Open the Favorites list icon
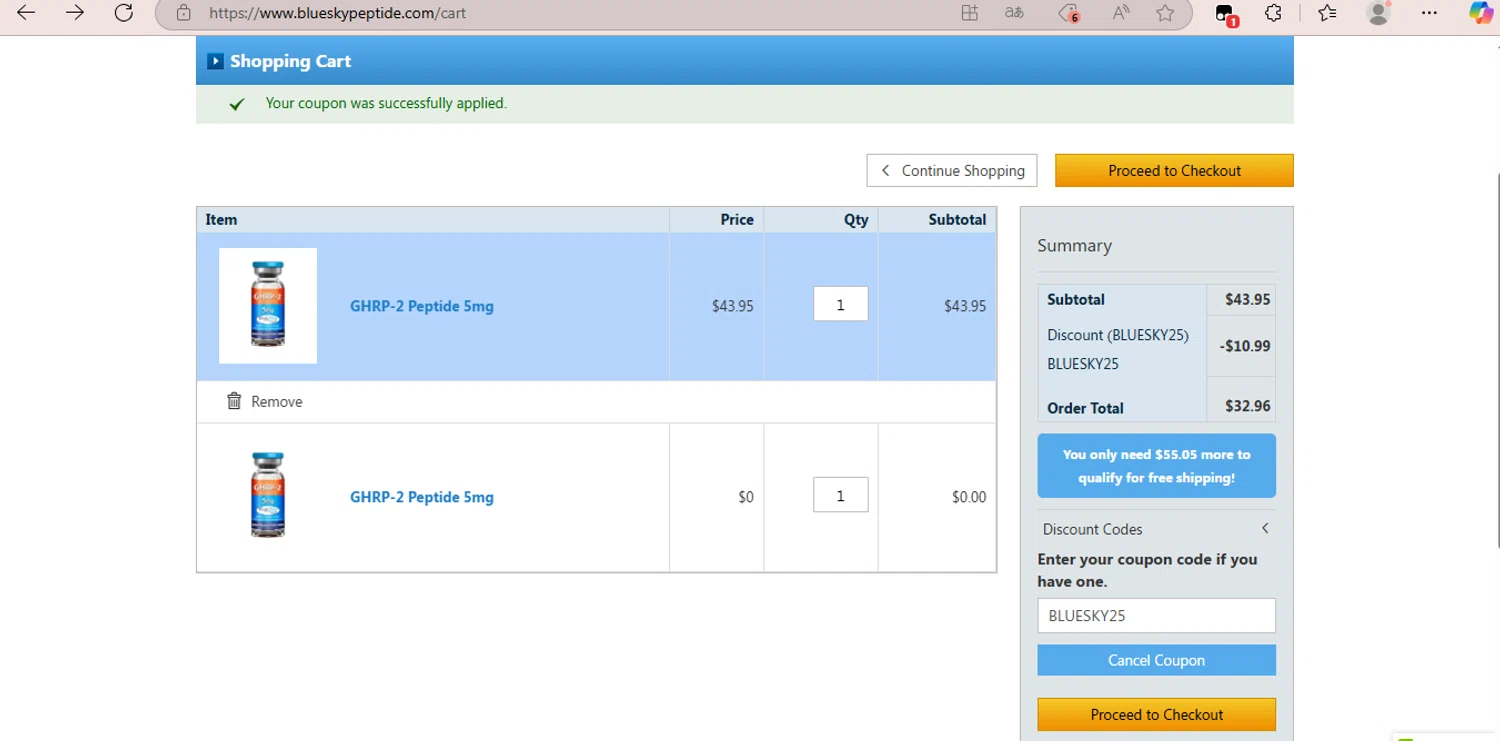The width and height of the screenshot is (1500, 741). tap(1327, 13)
